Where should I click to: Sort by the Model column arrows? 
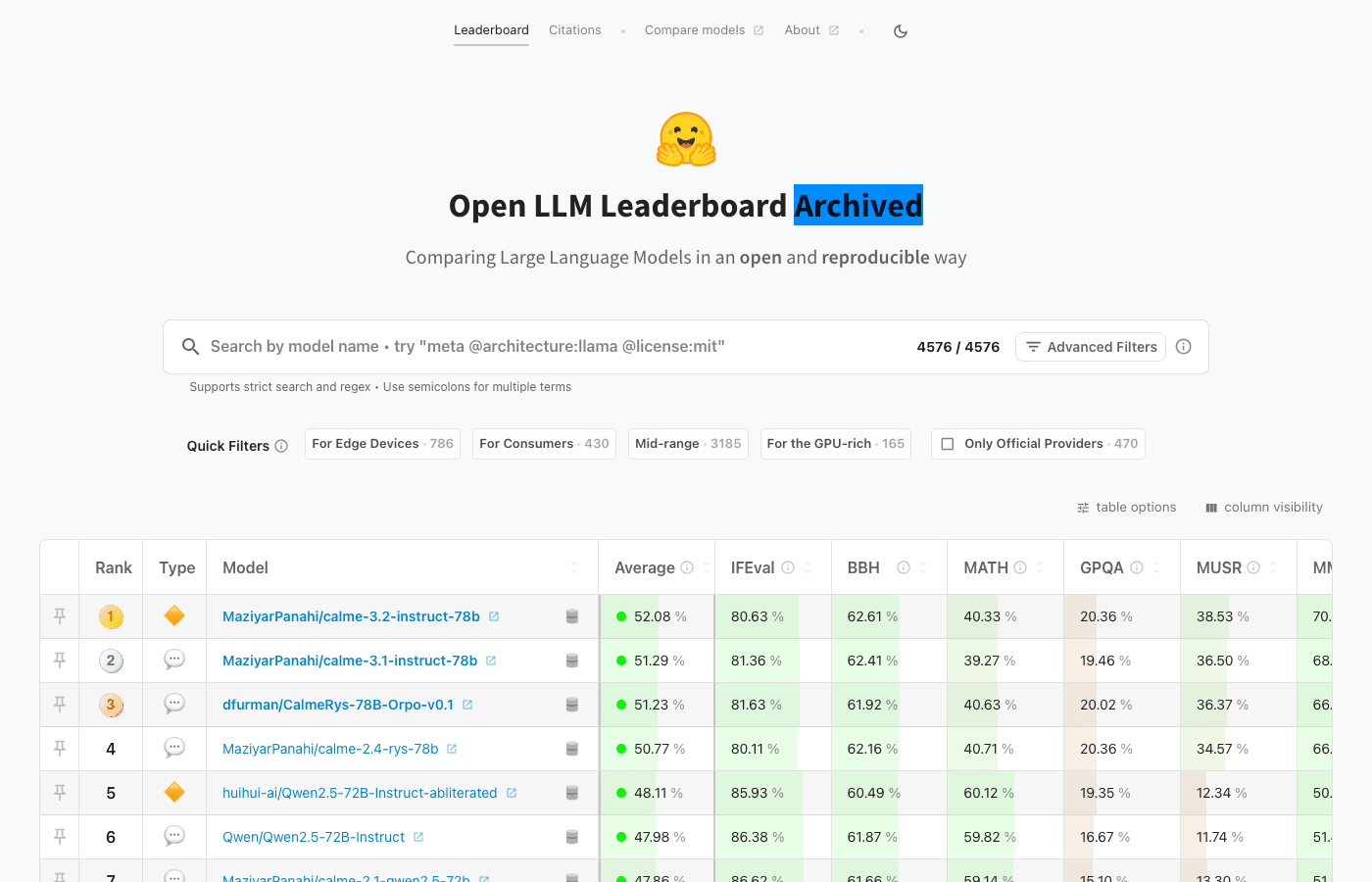[x=574, y=567]
